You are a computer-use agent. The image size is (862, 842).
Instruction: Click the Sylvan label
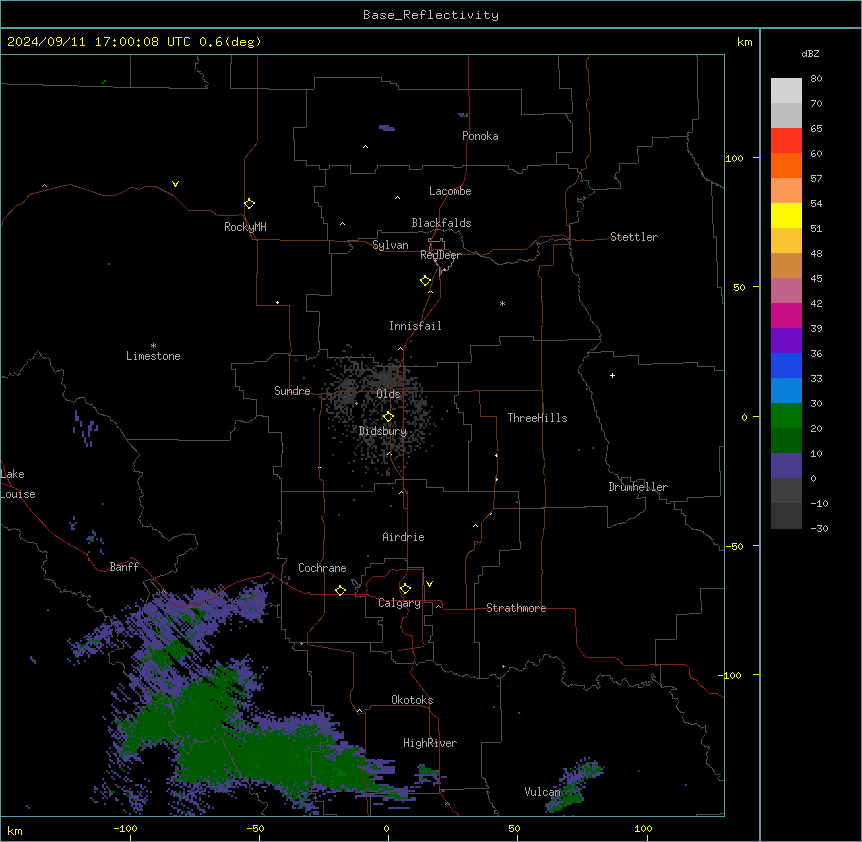pos(390,245)
